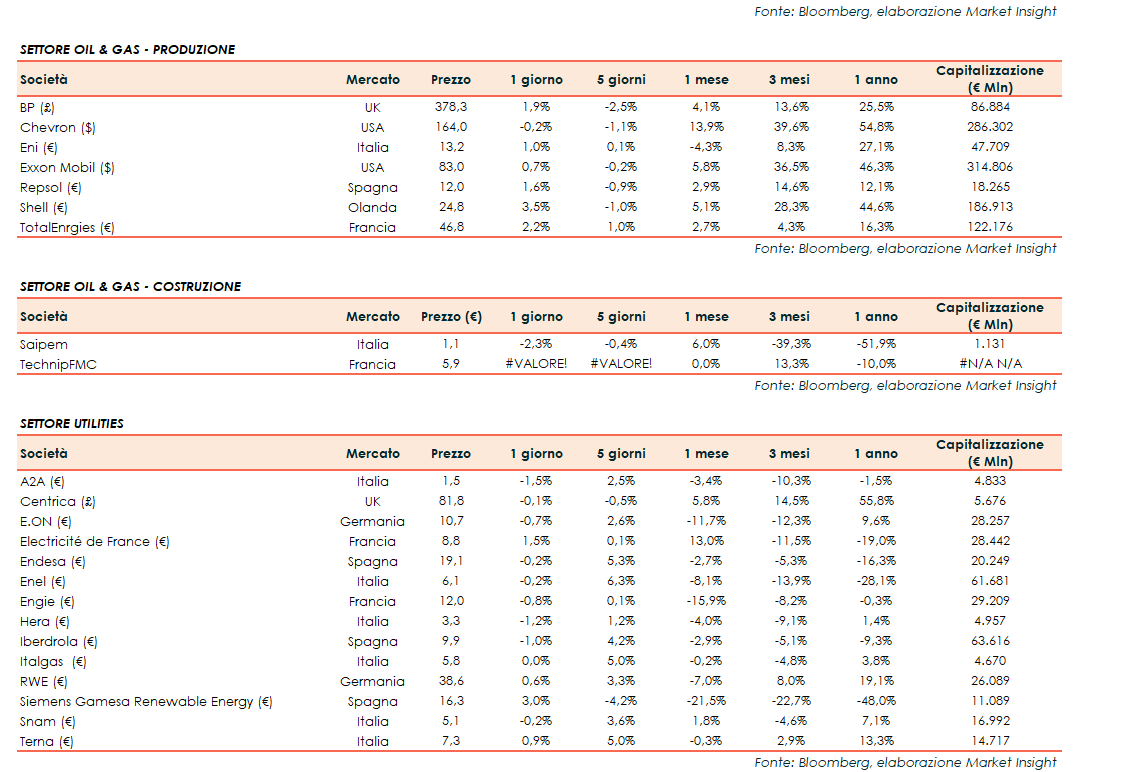This screenshot has width=1126, height=772.
Task: Select the Prezzo (€) column header
Action: [451, 317]
